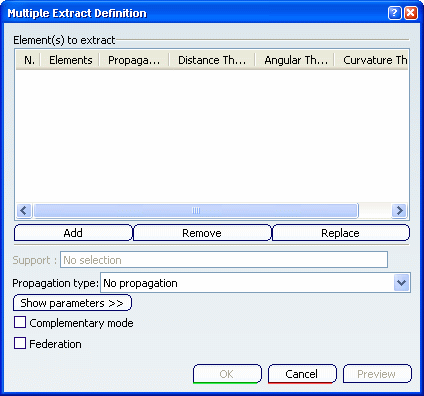Click the scroll right arrow

coord(399,211)
